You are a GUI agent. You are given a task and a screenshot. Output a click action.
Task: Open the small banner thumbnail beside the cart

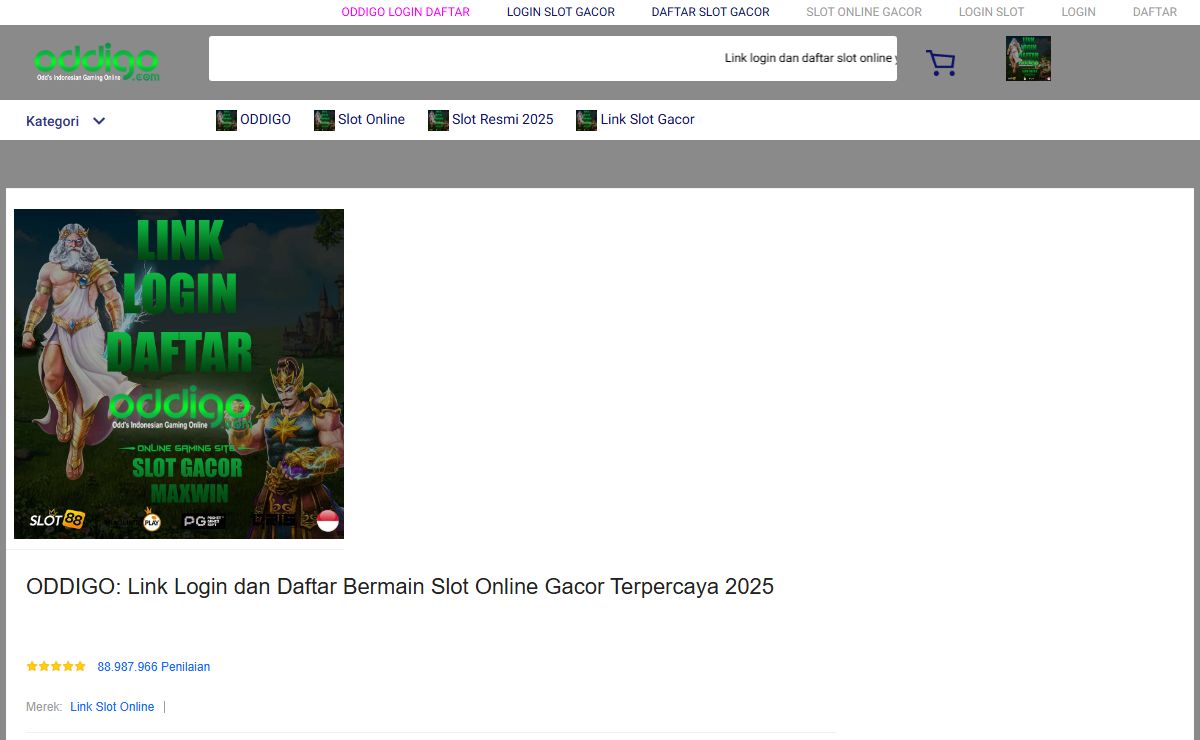1028,58
